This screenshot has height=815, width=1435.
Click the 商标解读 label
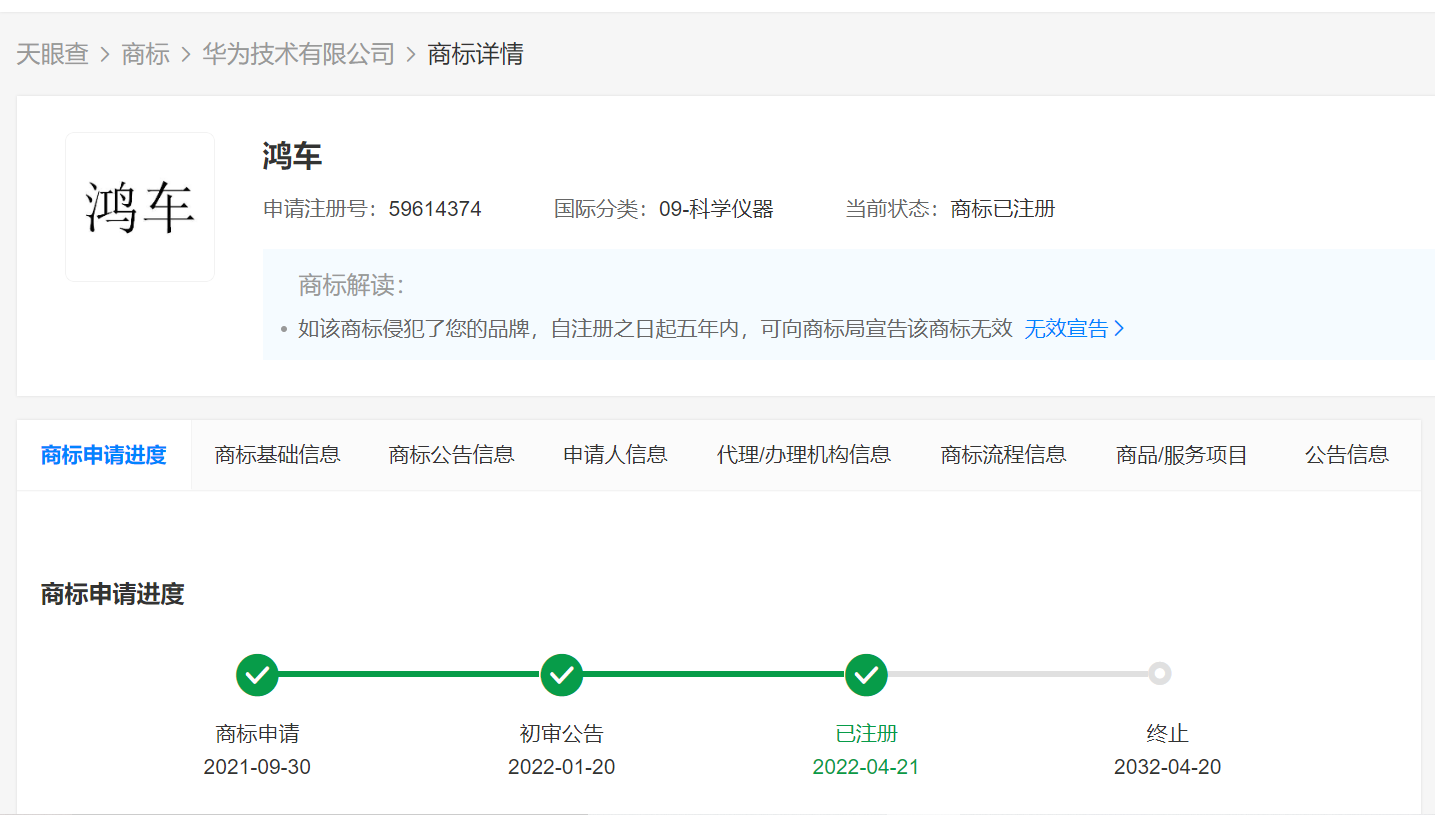pos(351,285)
